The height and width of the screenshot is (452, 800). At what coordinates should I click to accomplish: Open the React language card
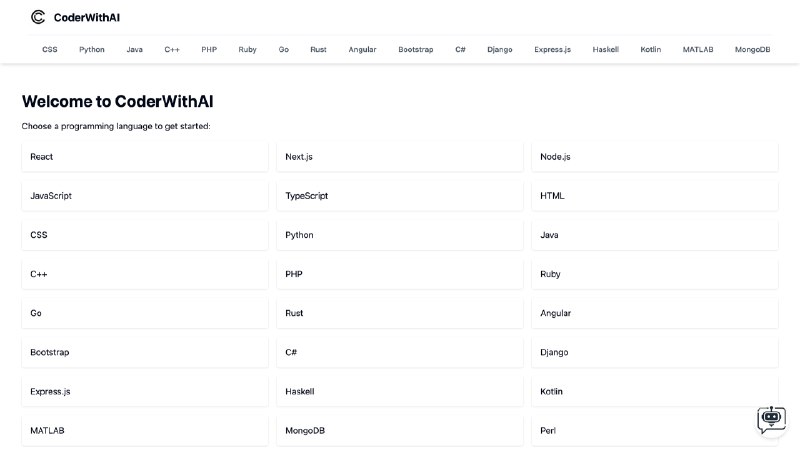[x=144, y=157]
